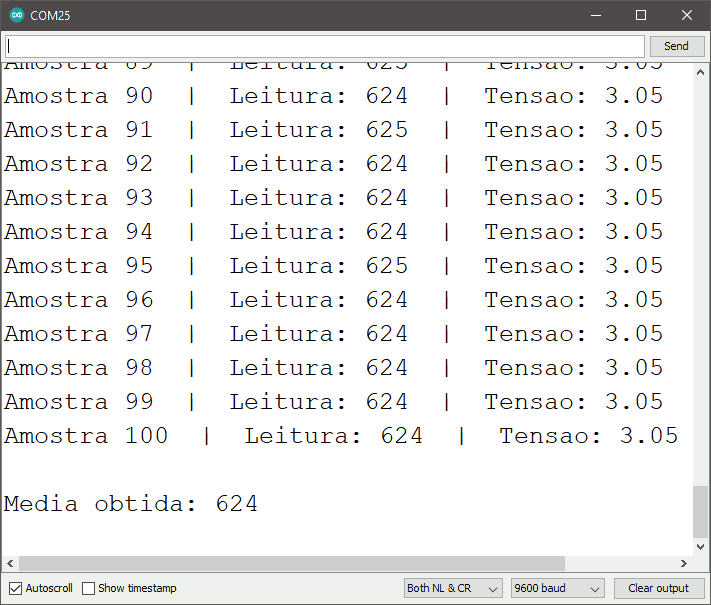Click the 'Amostra 97' output row
Image resolution: width=711 pixels, height=605 pixels.
tap(333, 333)
